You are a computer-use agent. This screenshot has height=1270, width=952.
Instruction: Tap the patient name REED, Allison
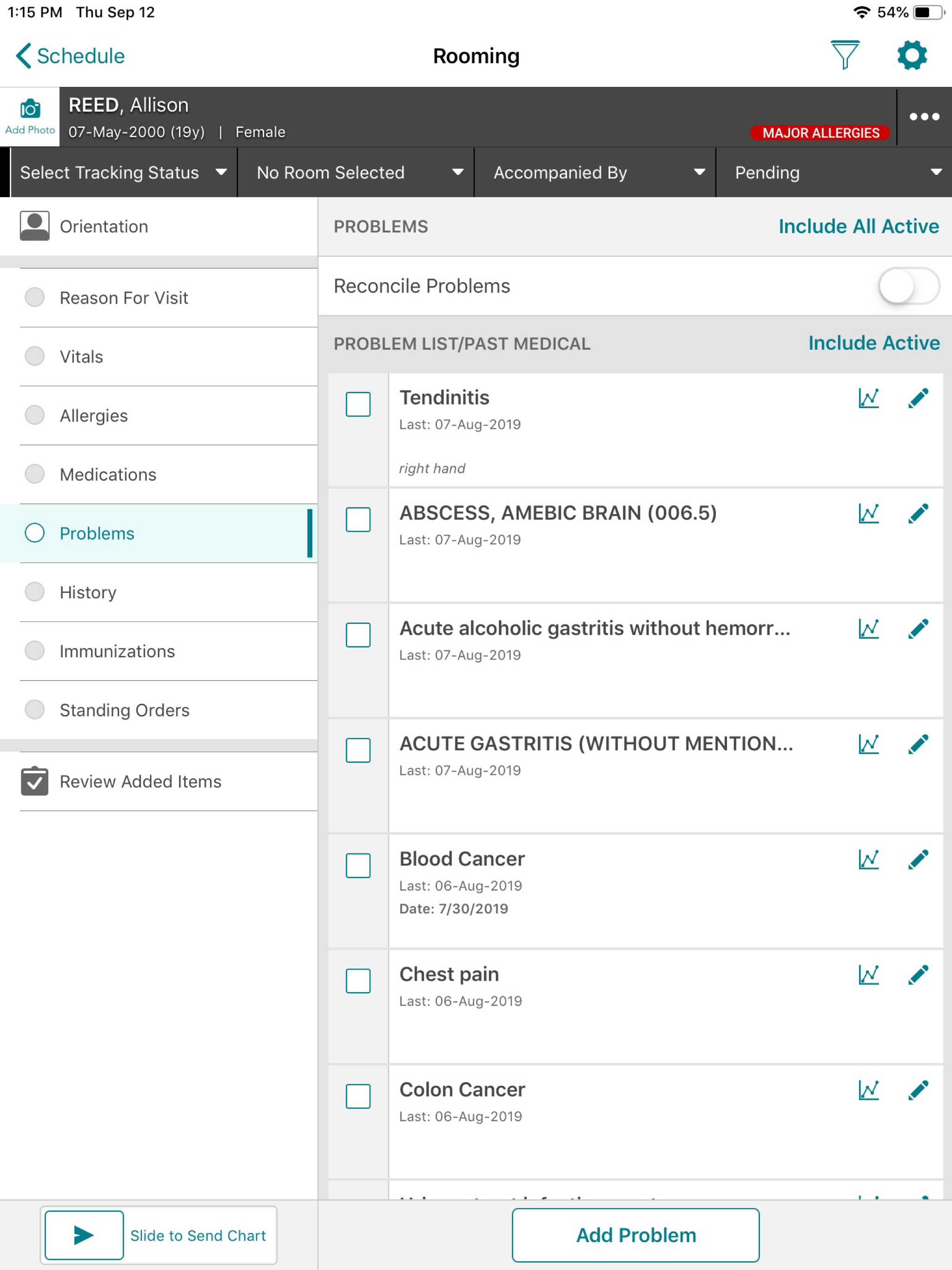click(x=129, y=105)
